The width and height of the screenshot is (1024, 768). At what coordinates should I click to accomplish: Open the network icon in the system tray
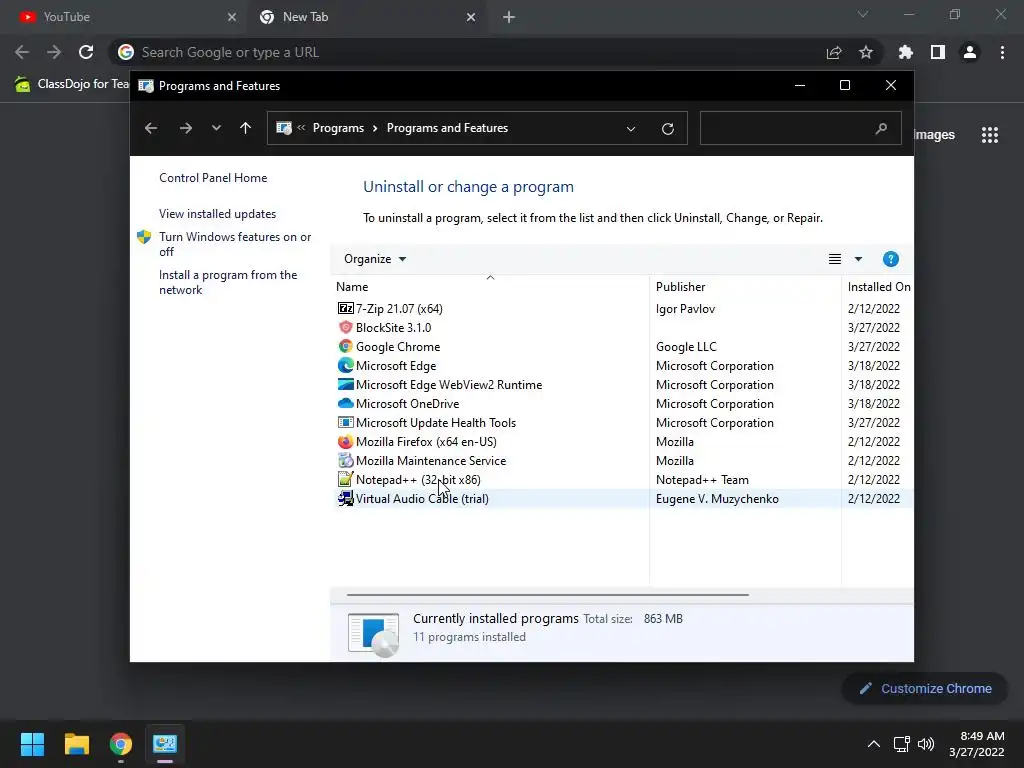pos(902,744)
